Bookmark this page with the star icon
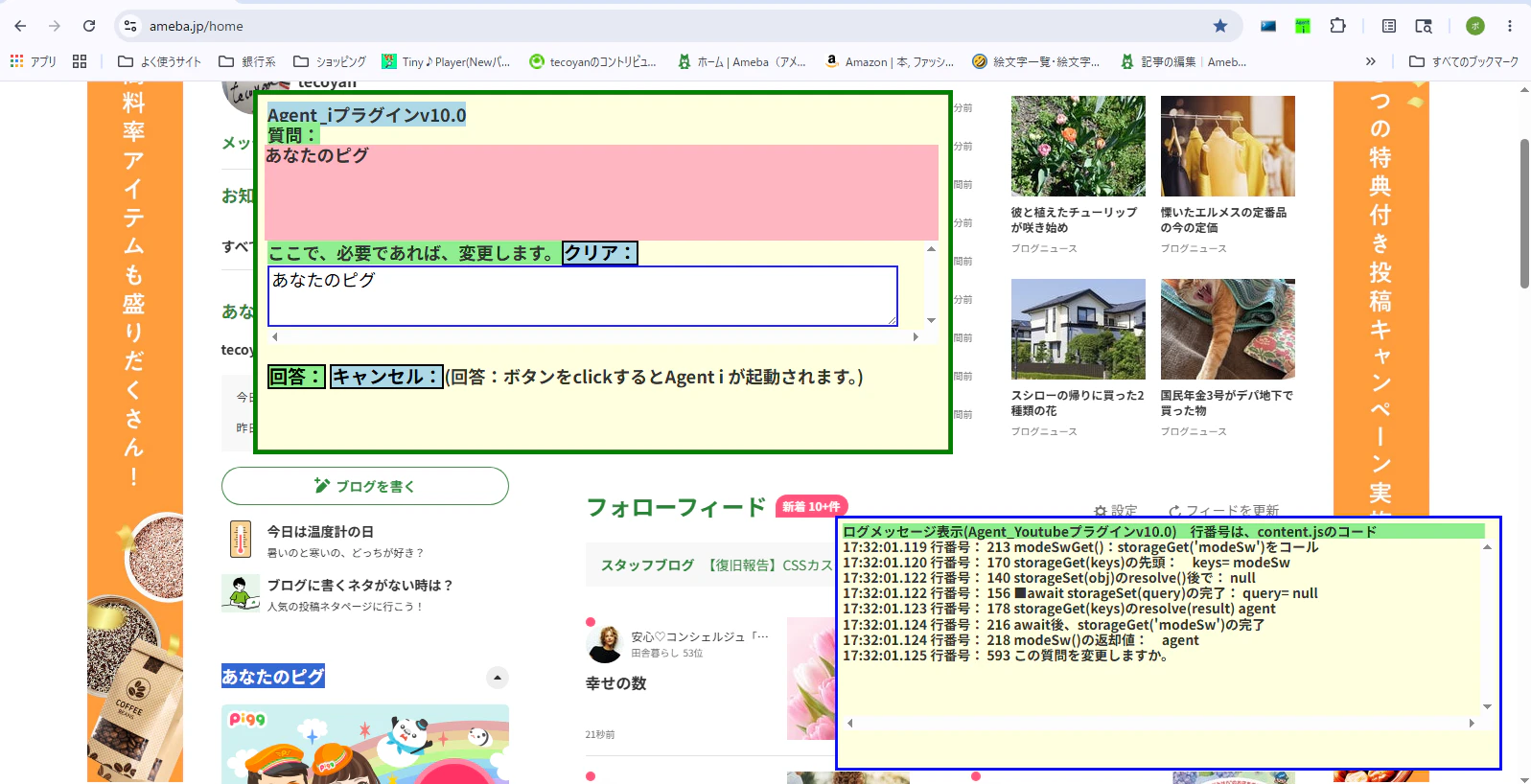 coord(1220,26)
